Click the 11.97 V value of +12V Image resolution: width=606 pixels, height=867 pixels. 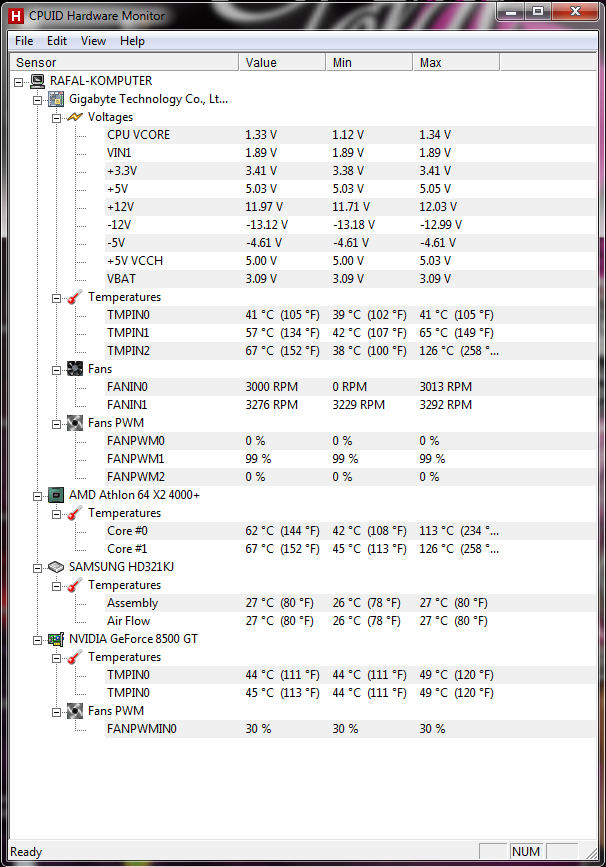coord(264,207)
